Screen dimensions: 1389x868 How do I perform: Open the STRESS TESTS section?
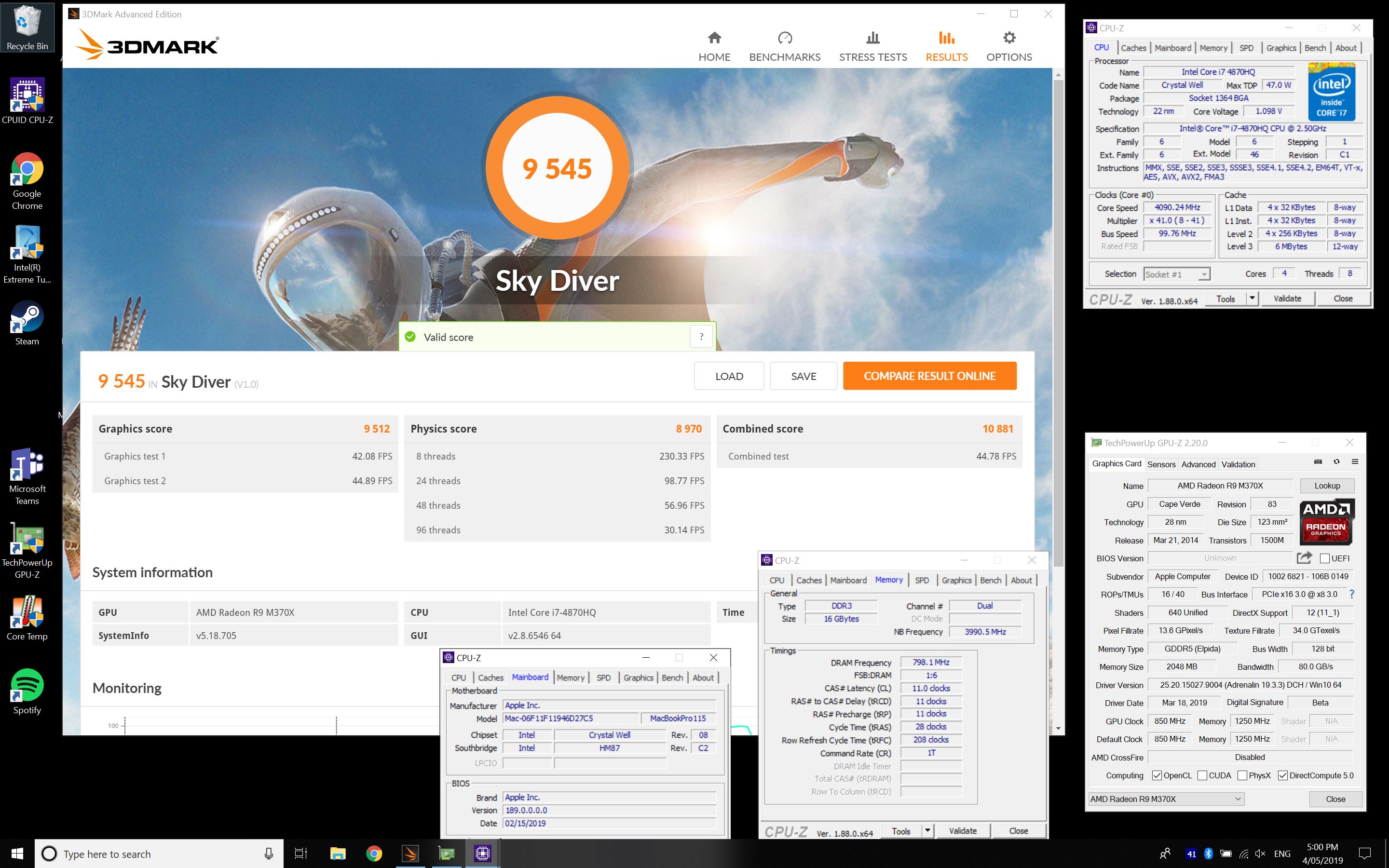(873, 46)
